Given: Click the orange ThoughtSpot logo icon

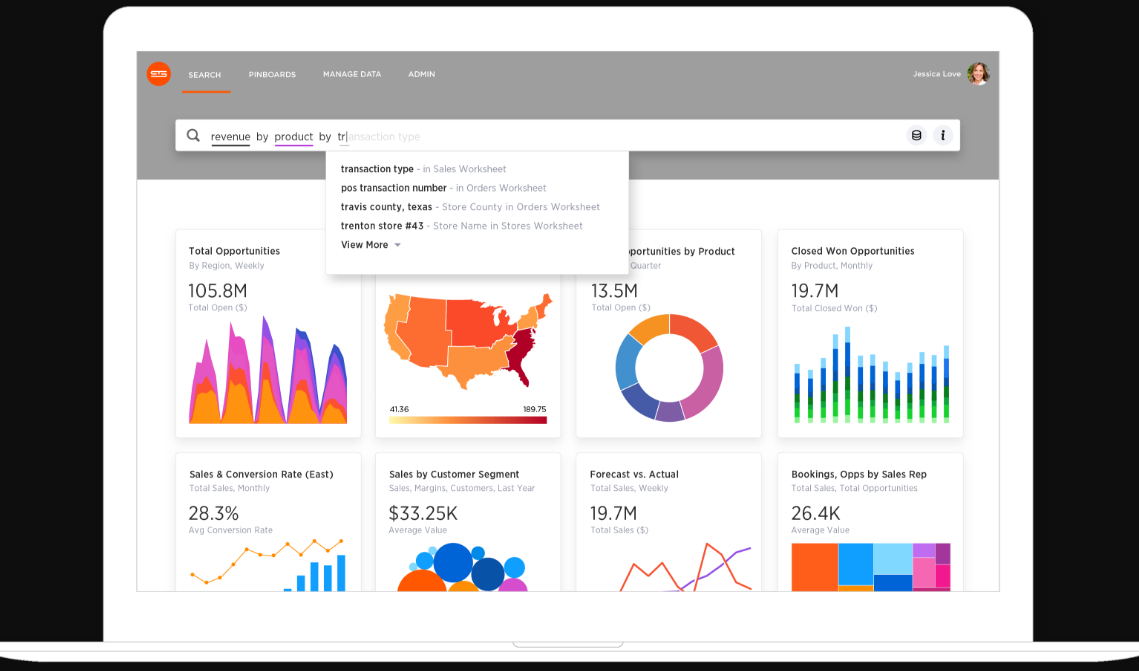Looking at the screenshot, I should [159, 74].
